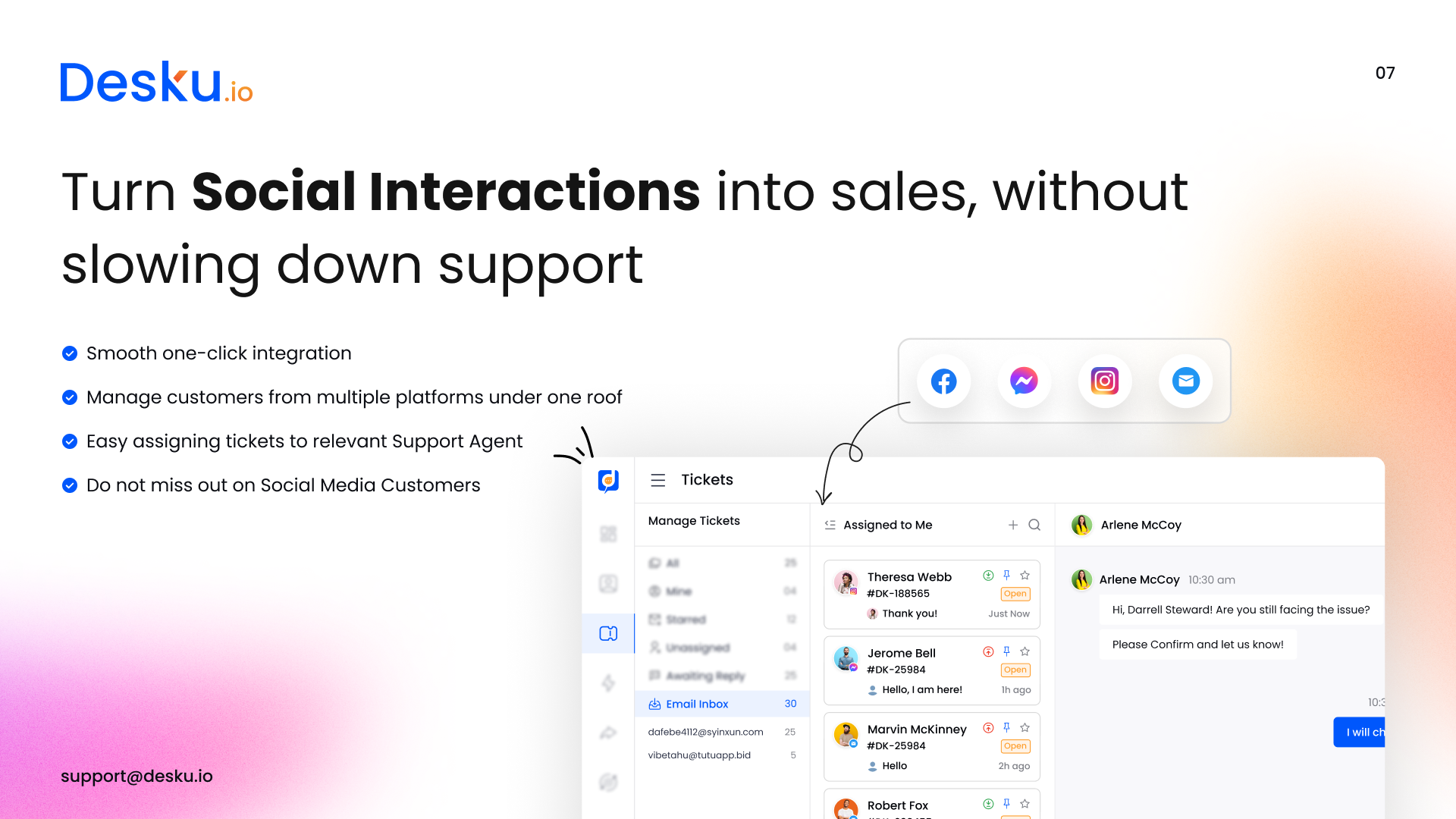Toggle open status on Jerome Bell ticket
Image resolution: width=1456 pixels, height=819 pixels.
[x=1015, y=670]
